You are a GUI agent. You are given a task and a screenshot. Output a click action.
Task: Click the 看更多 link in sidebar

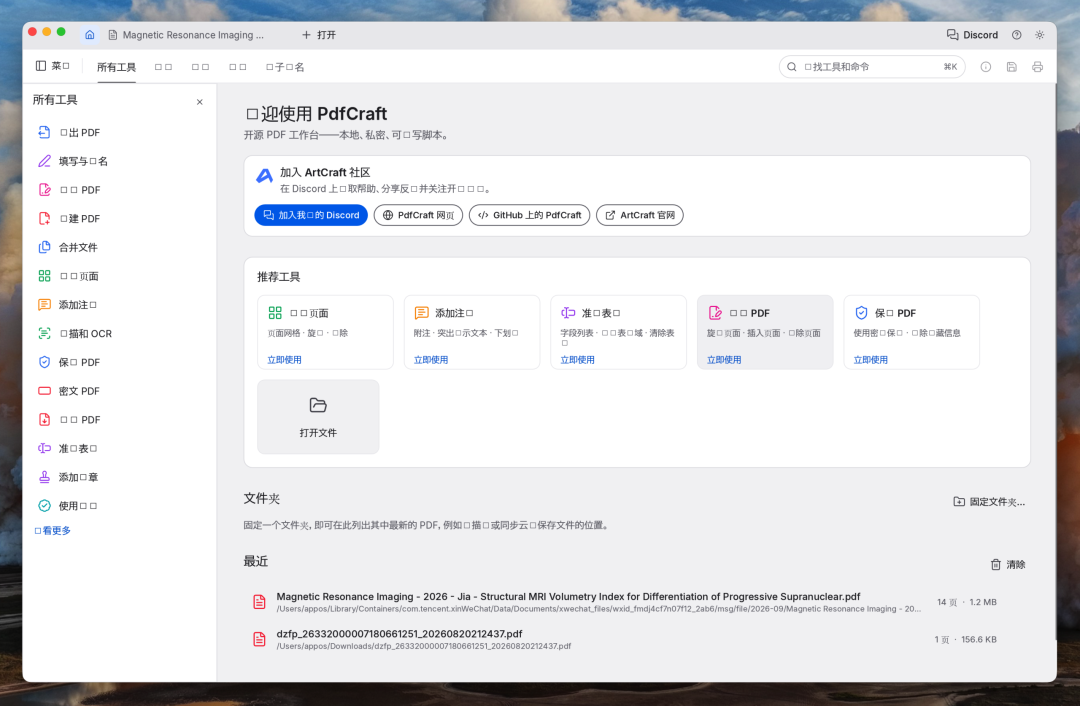(52, 530)
